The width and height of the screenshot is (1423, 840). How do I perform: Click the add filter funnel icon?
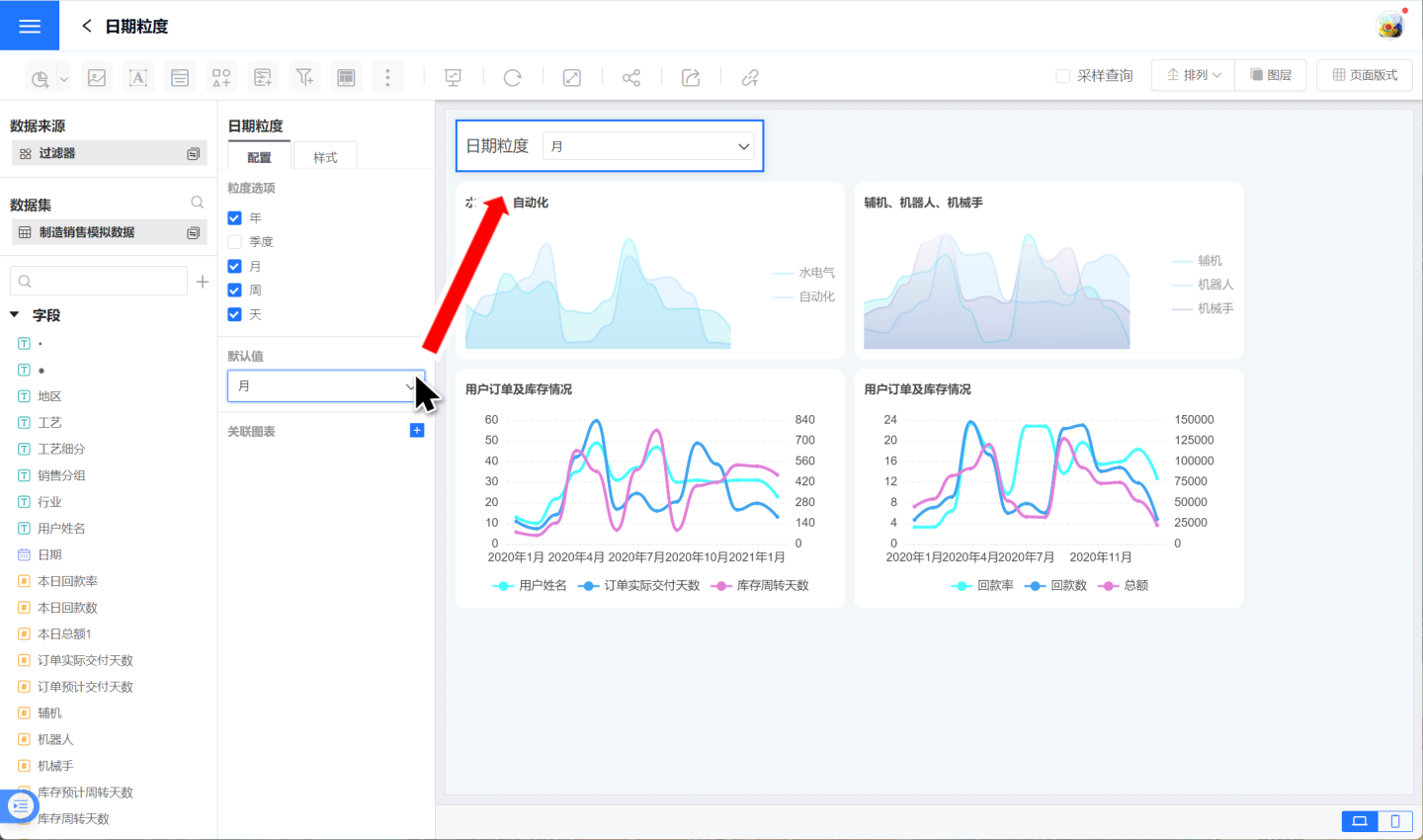click(304, 77)
